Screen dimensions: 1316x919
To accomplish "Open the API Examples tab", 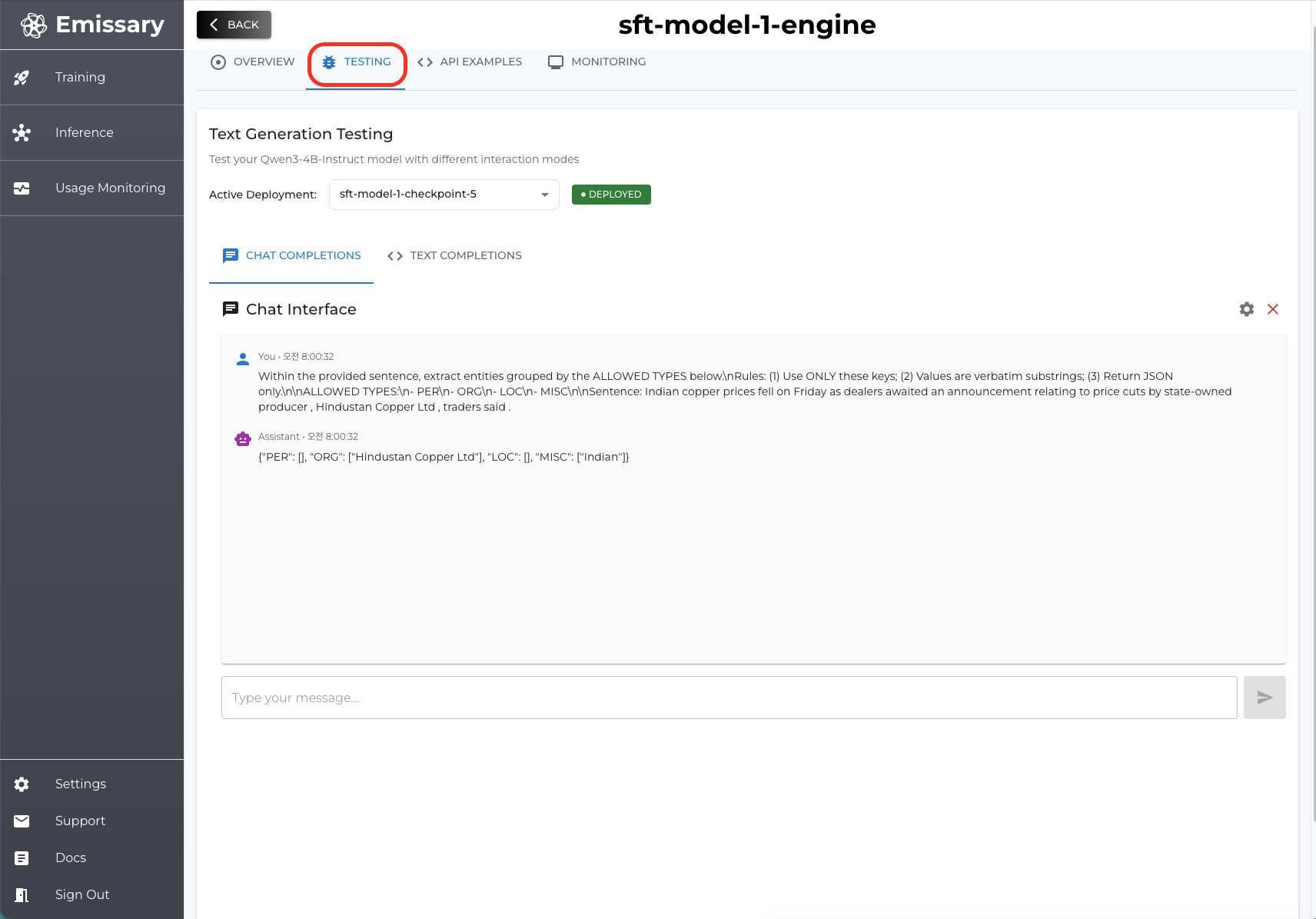I will [x=470, y=62].
